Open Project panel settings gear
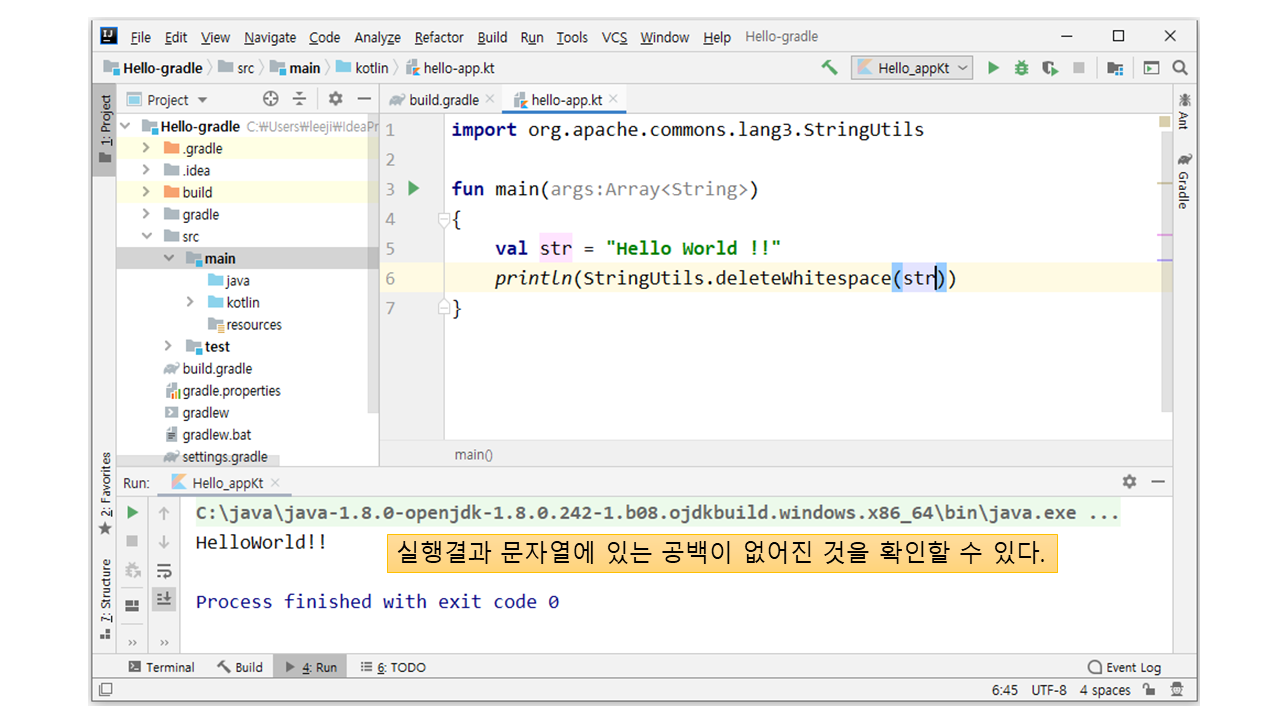Image resolution: width=1280 pixels, height=720 pixels. (x=335, y=99)
